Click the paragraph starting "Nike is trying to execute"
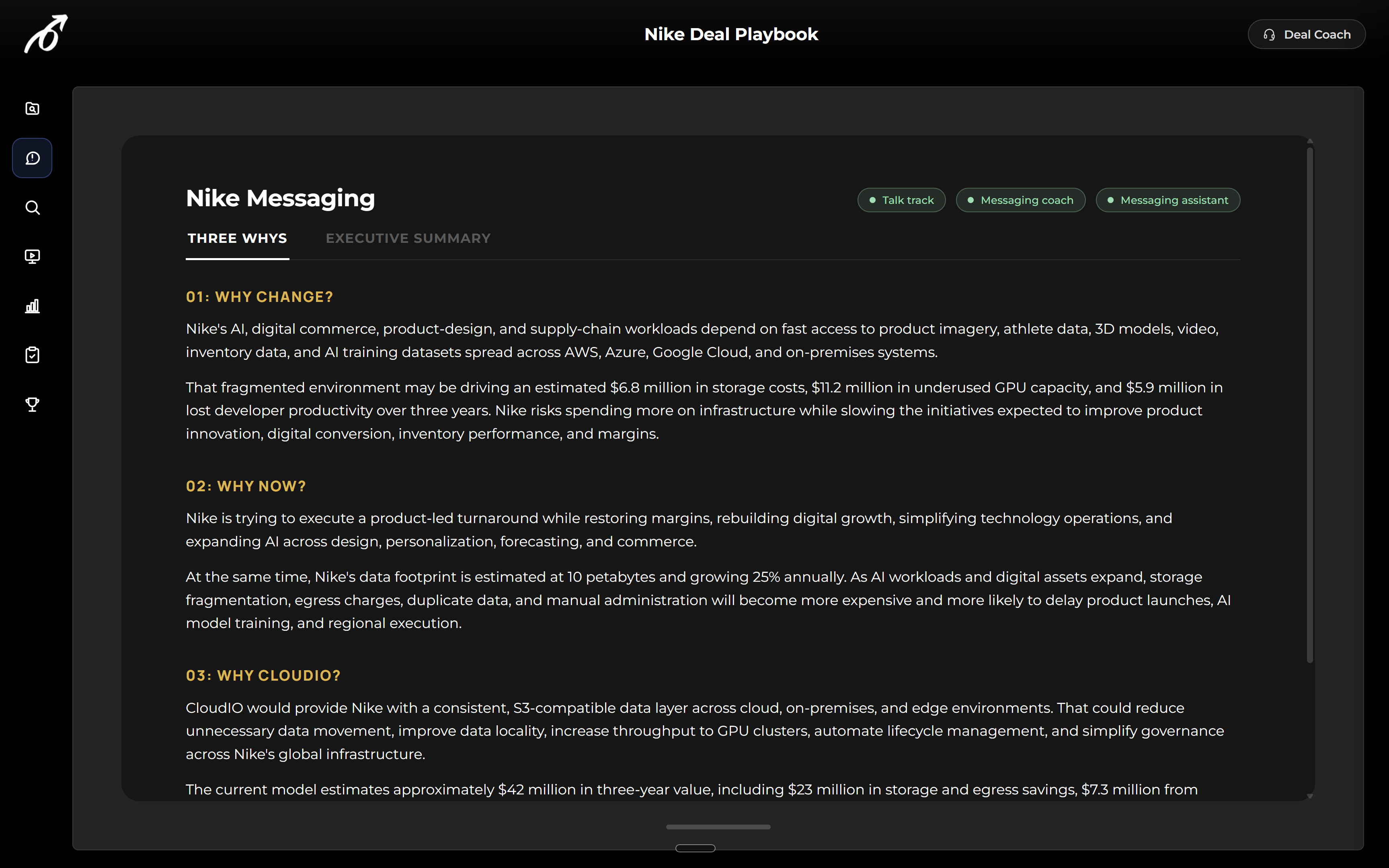 click(679, 530)
